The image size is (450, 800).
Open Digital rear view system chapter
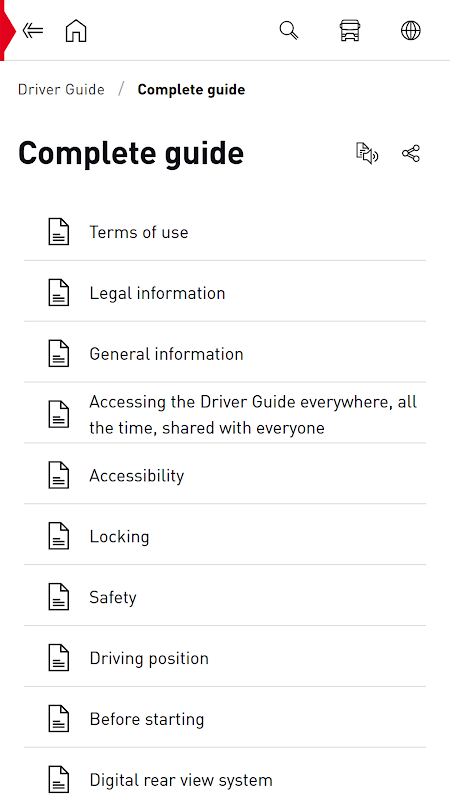click(x=225, y=776)
